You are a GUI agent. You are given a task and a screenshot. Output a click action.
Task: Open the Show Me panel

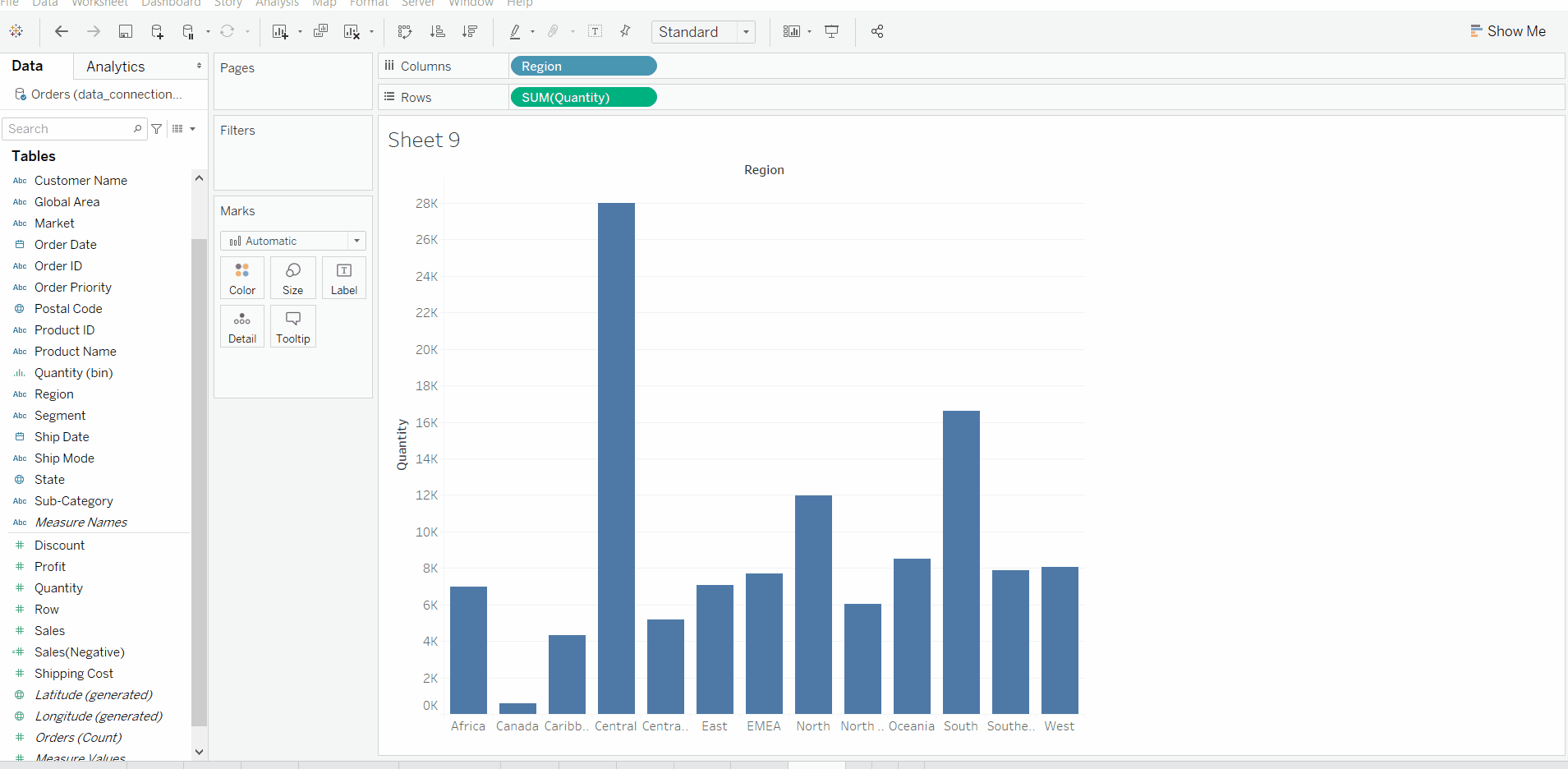pyautogui.click(x=1508, y=31)
